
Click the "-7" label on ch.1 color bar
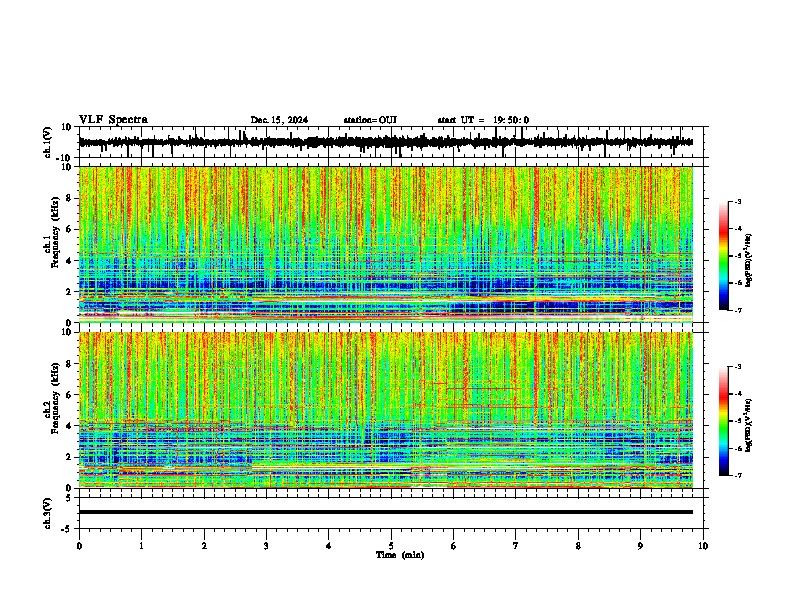738,310
